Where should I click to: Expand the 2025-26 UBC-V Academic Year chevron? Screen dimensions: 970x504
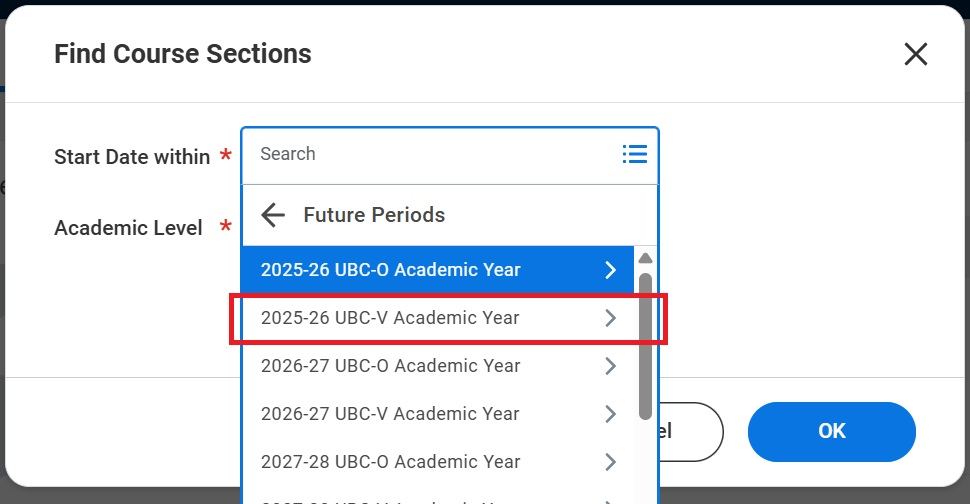pos(611,318)
